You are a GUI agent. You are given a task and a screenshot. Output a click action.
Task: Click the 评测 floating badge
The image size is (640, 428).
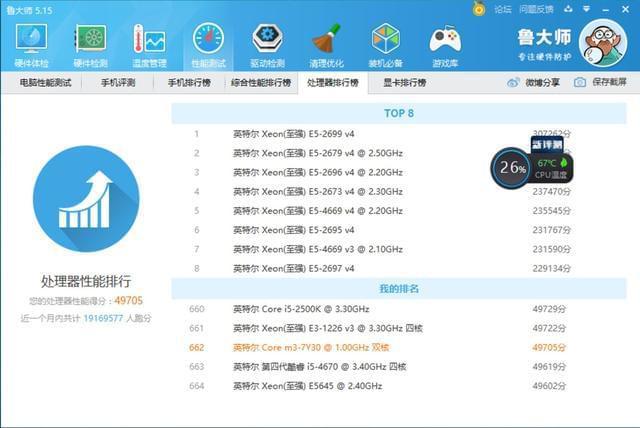[547, 145]
